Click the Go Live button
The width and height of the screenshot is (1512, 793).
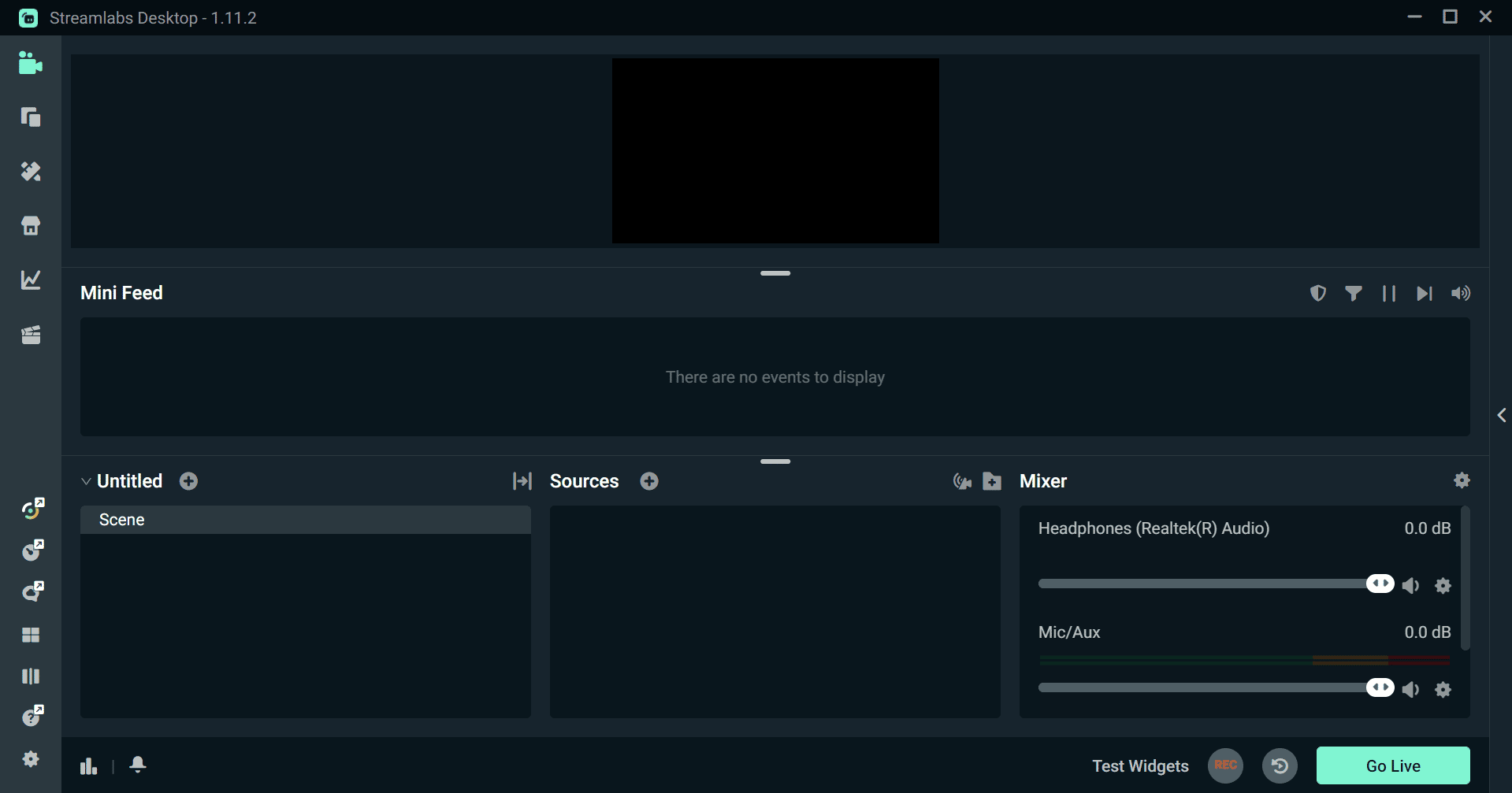tap(1392, 765)
